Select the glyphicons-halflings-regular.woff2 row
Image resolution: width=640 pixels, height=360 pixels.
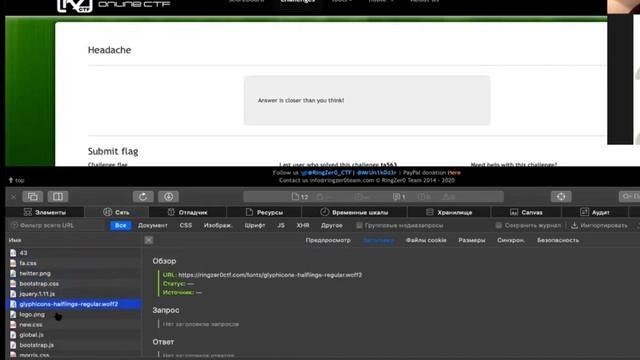click(x=74, y=304)
